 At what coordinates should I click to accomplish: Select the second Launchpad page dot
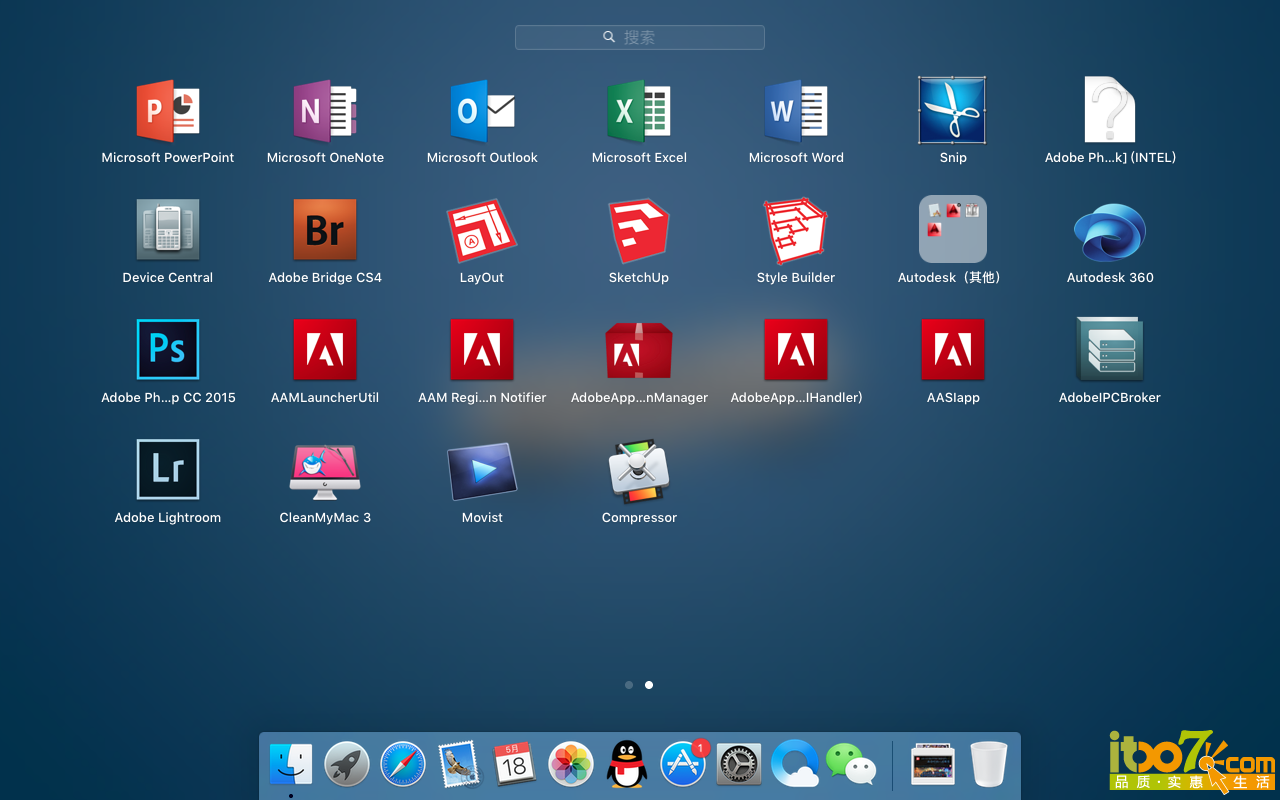(x=649, y=685)
